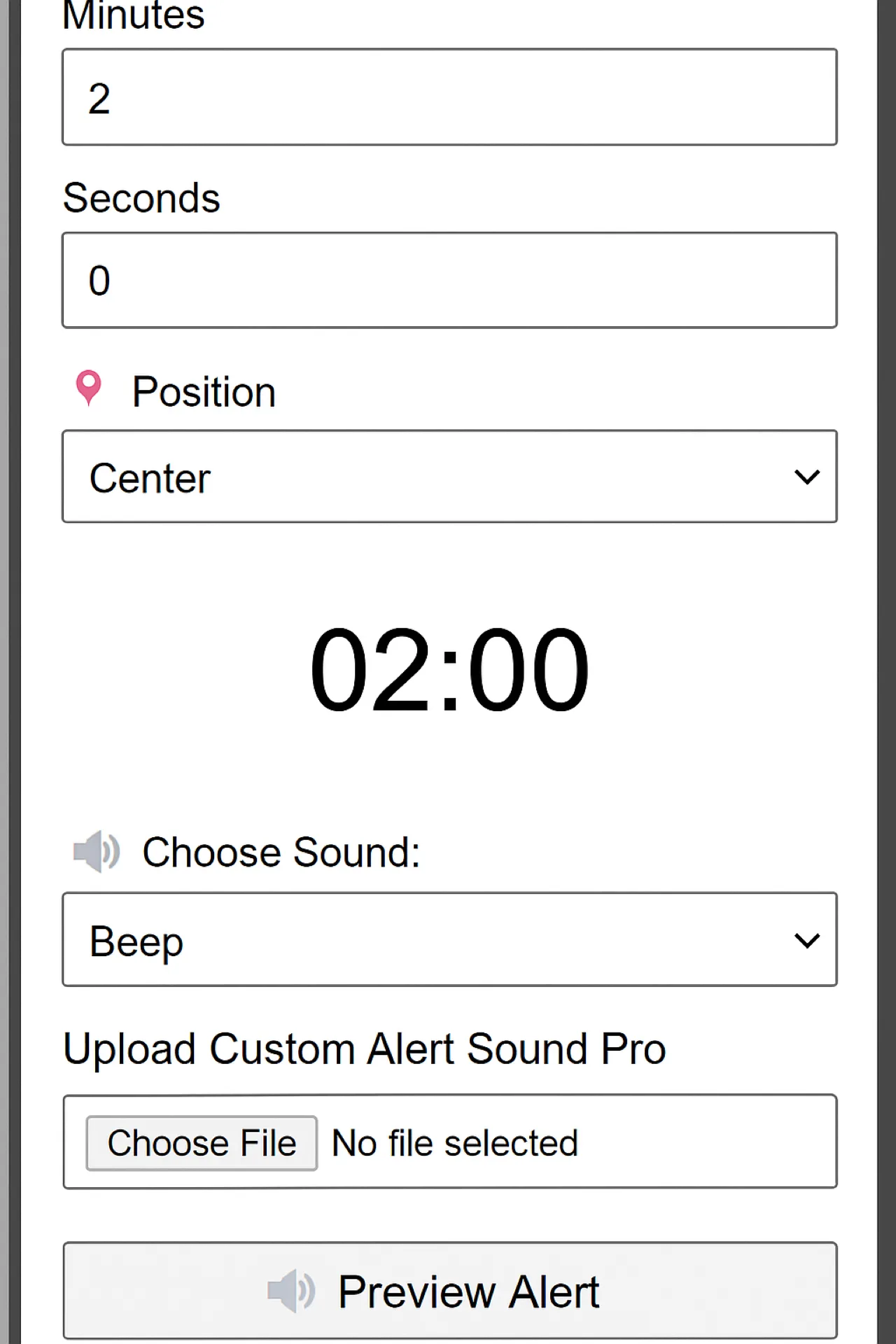Open the Beep sound selector
896x1344 pixels.
point(449,939)
